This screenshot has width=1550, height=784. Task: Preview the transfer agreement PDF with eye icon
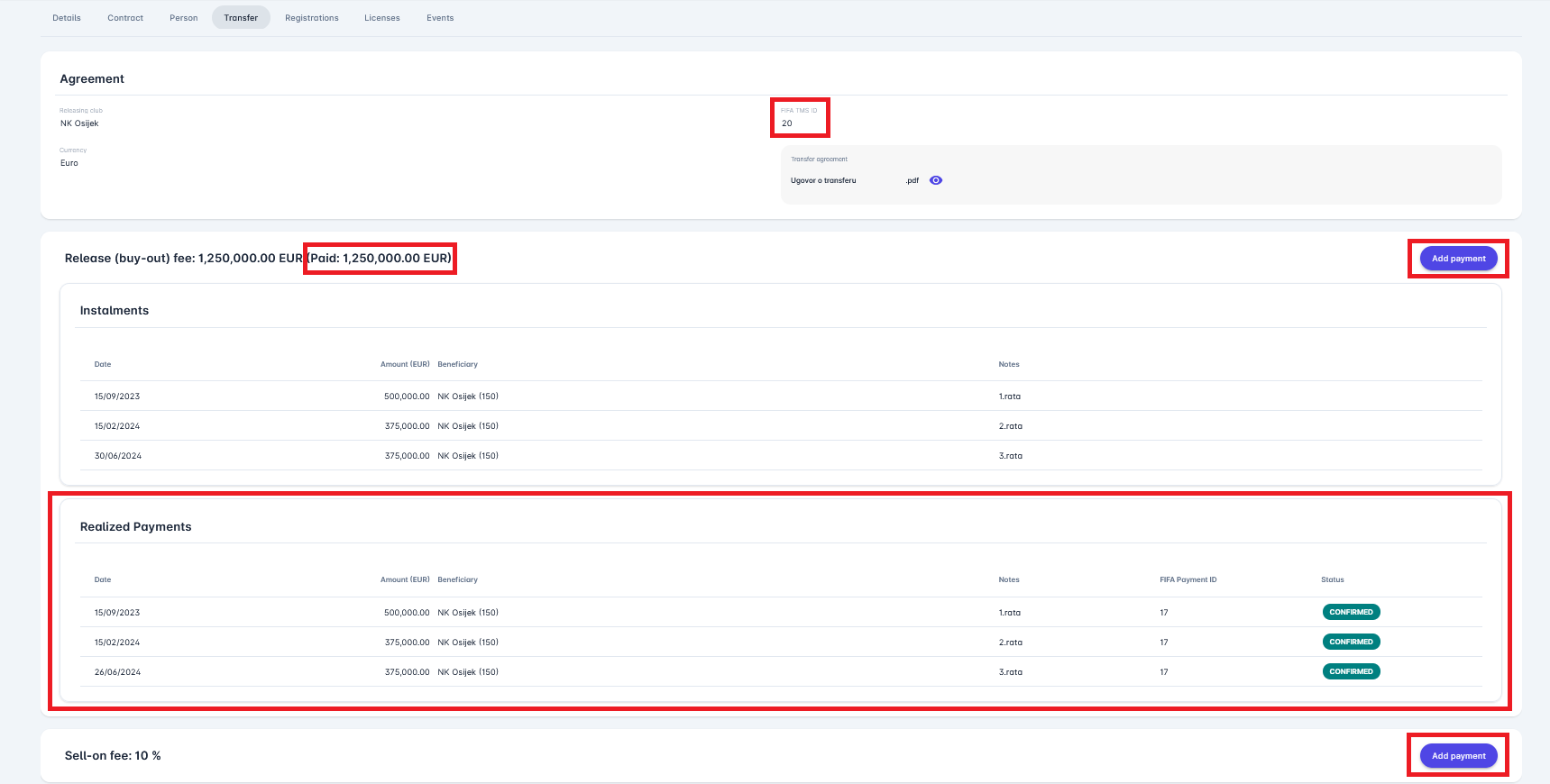click(936, 180)
